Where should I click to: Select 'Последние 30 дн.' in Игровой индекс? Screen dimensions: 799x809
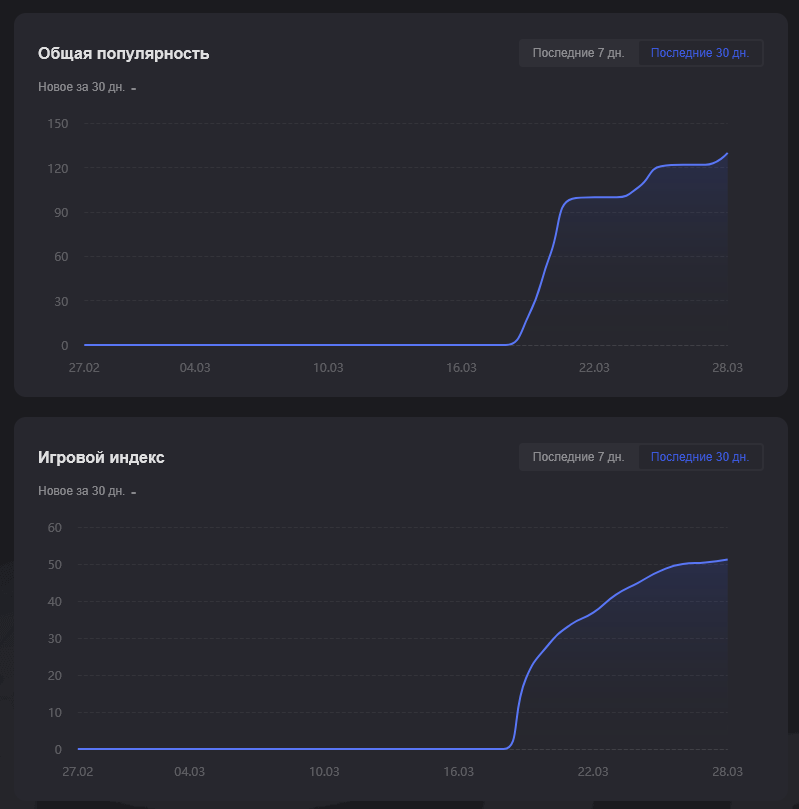[x=700, y=457]
